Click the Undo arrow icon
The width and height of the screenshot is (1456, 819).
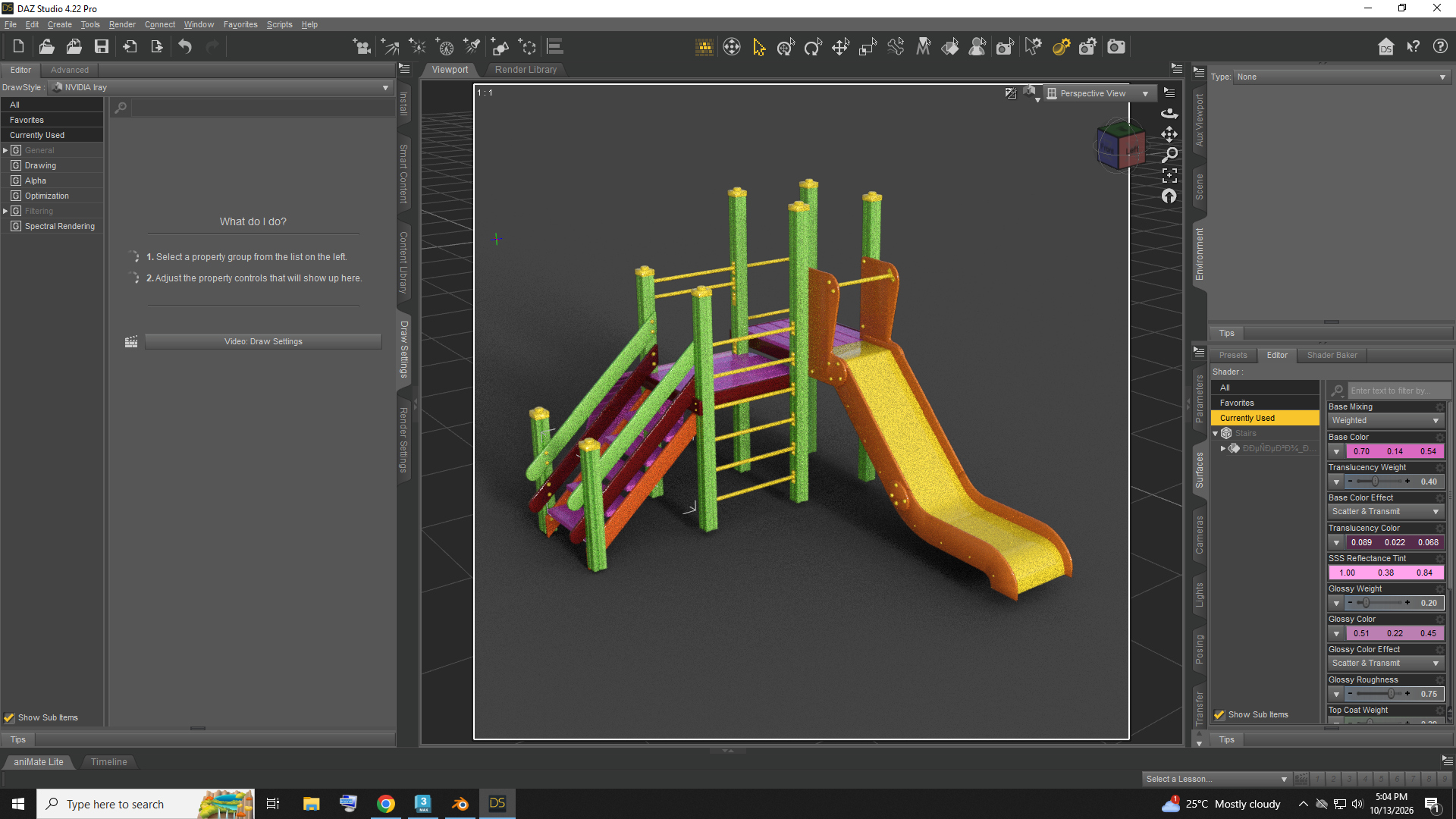click(185, 47)
